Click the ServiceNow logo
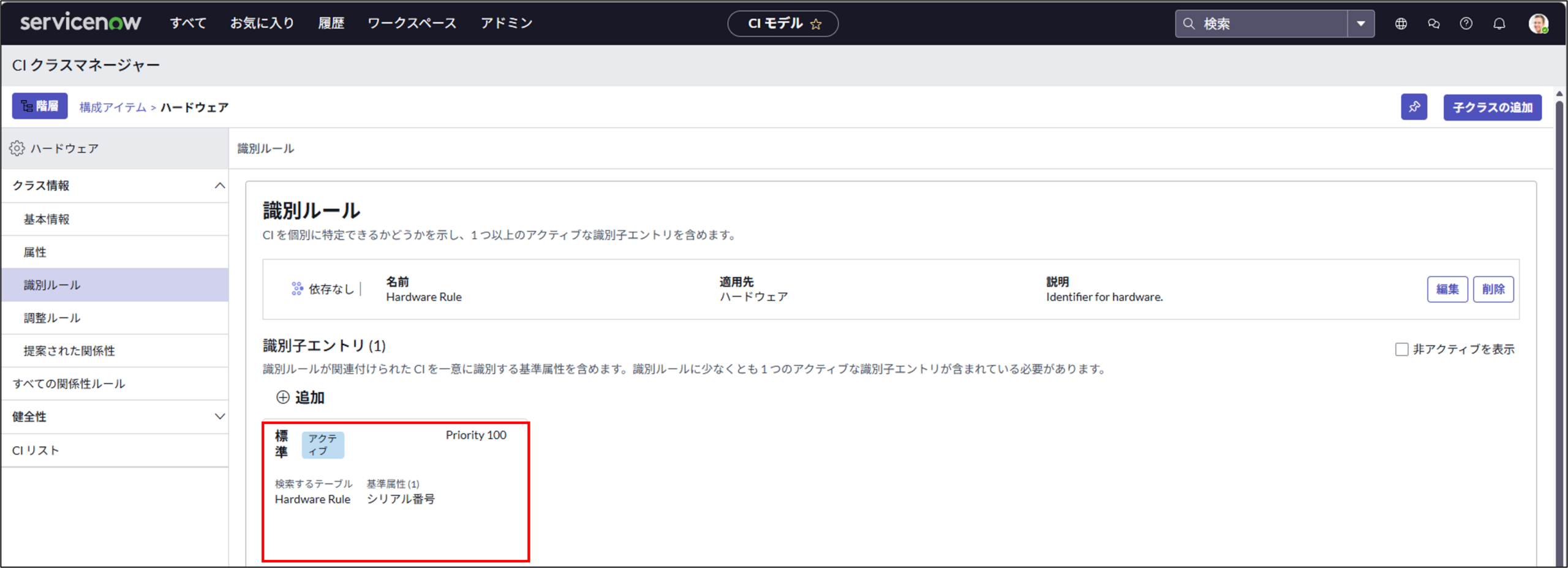Viewport: 1568px width, 568px height. pyautogui.click(x=80, y=23)
